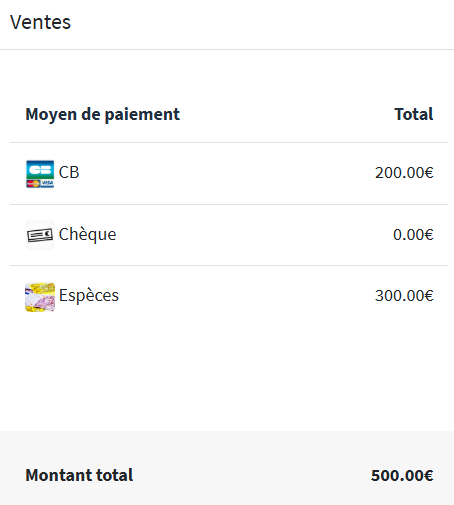454x505 pixels.
Task: Click the Espèces banknotes icon
Action: click(40, 297)
